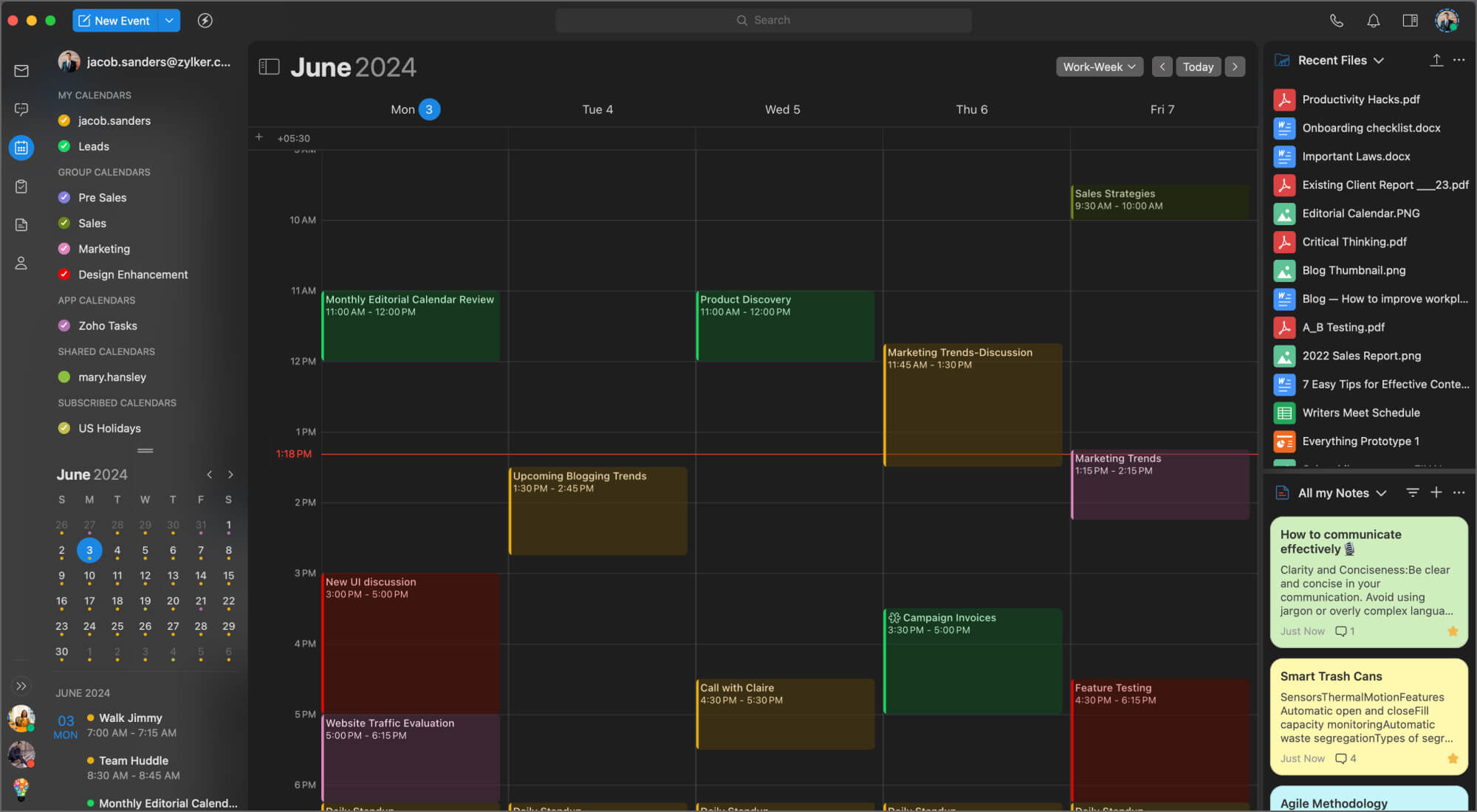The width and height of the screenshot is (1477, 812).
Task: Toggle the US Holidays calendar visibility
Action: pyautogui.click(x=64, y=428)
